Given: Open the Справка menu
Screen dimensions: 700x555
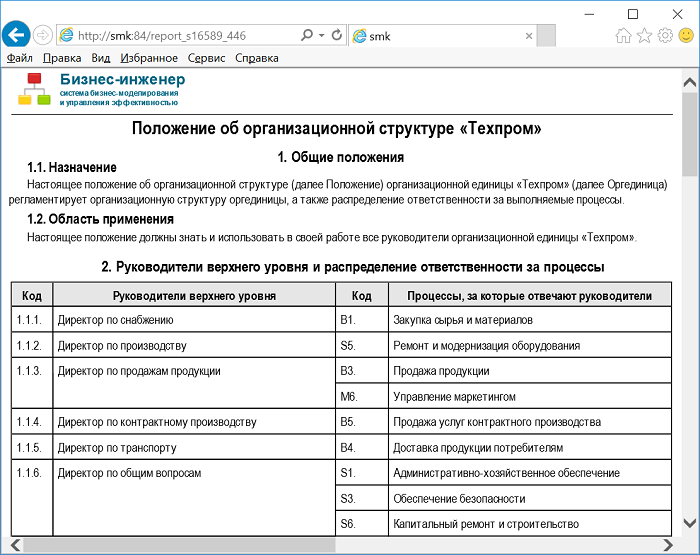Looking at the screenshot, I should pos(257,58).
